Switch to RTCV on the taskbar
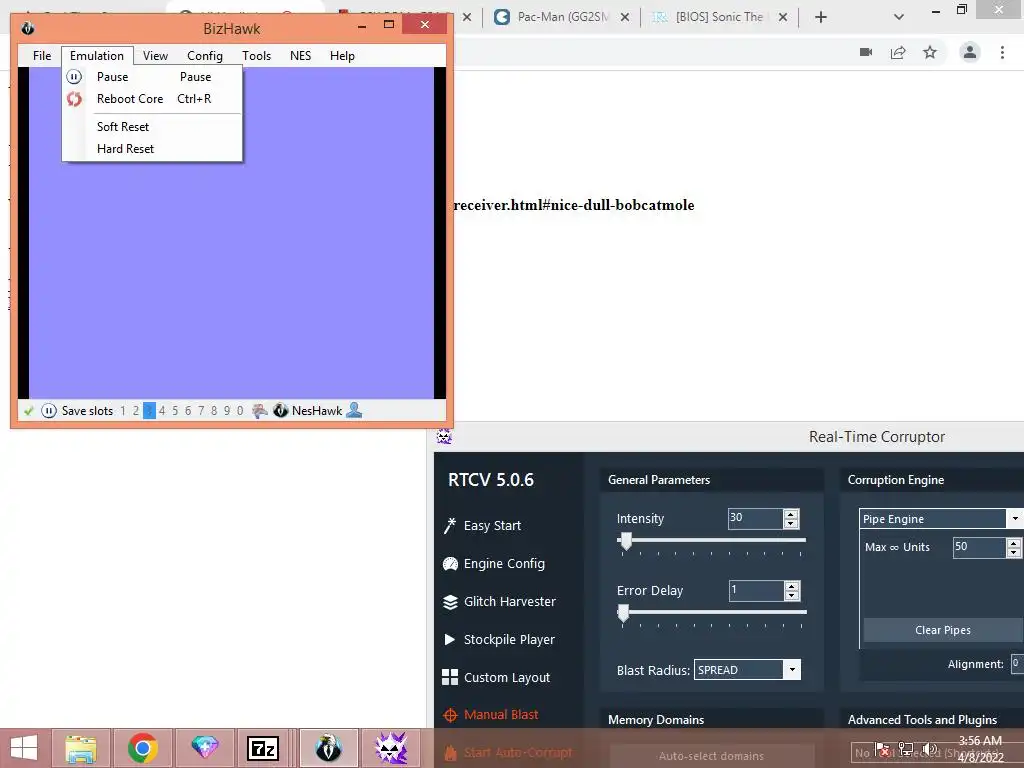Viewport: 1024px width, 768px height. 391,748
